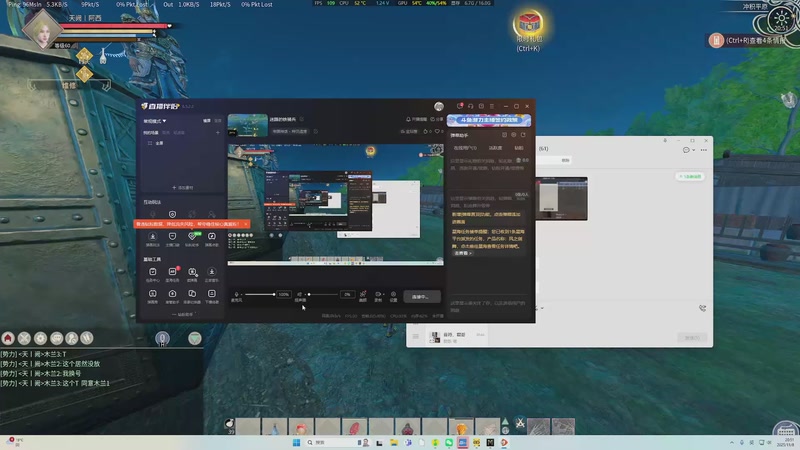The image size is (800, 450).
Task: Open the limited gift box icon (Ctrl+K)
Action: point(528,24)
